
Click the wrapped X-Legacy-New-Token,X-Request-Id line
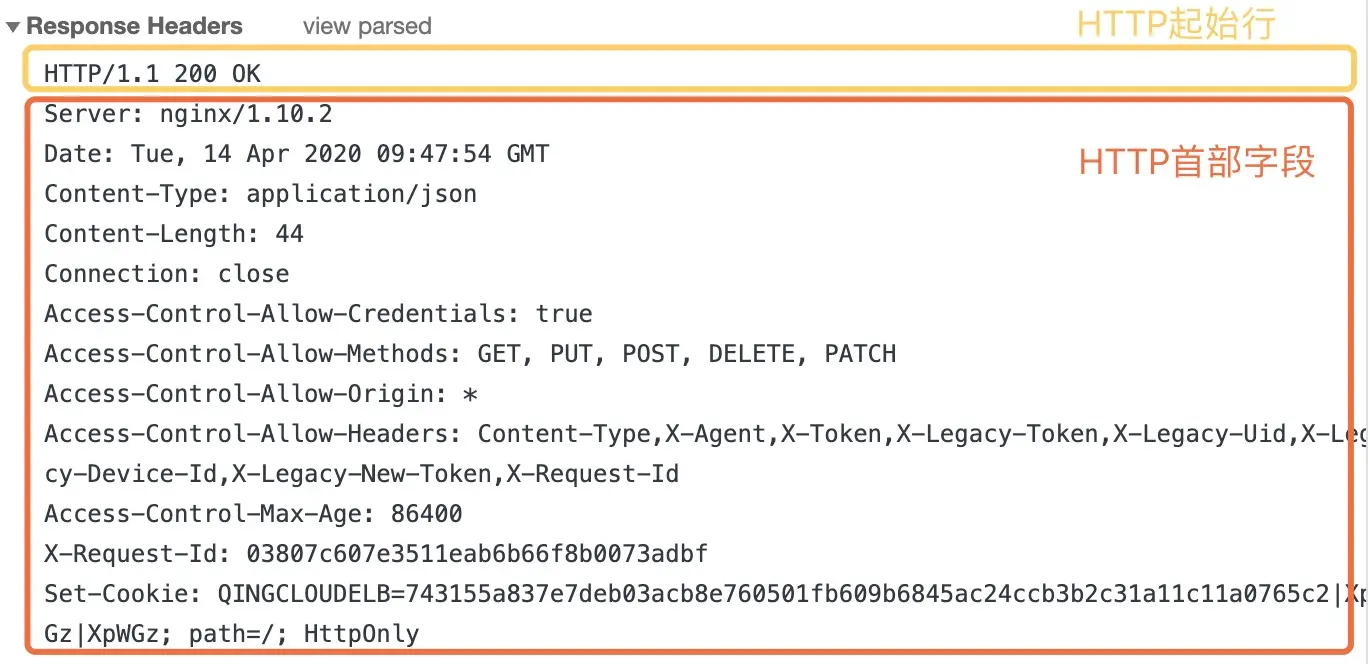coord(362,474)
